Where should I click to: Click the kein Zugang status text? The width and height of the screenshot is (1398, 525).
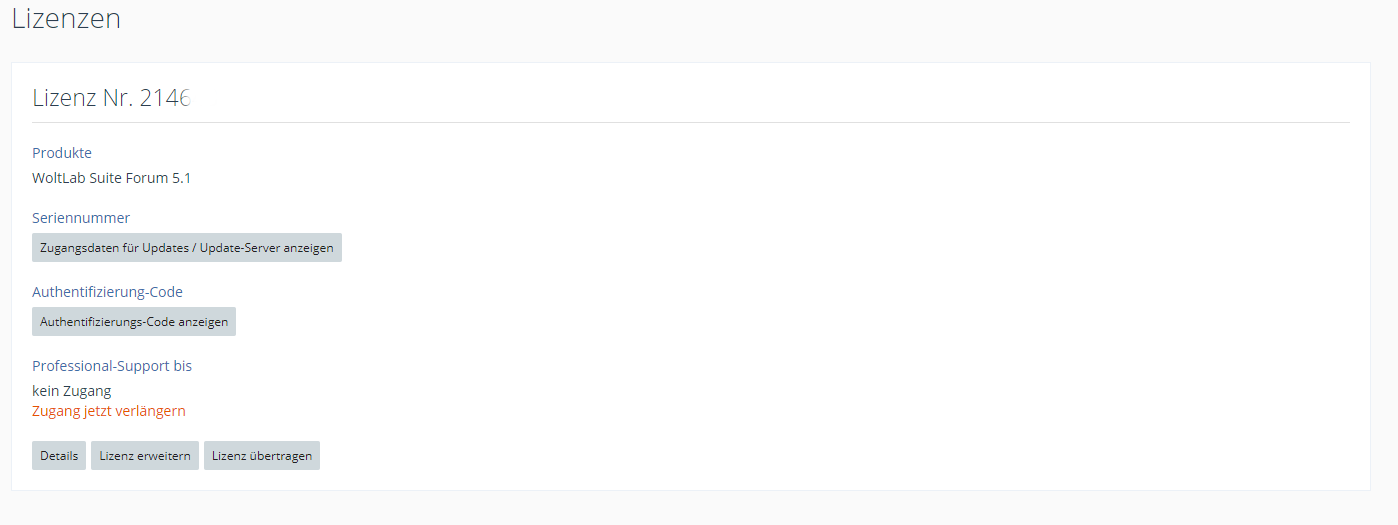pyautogui.click(x=72, y=391)
